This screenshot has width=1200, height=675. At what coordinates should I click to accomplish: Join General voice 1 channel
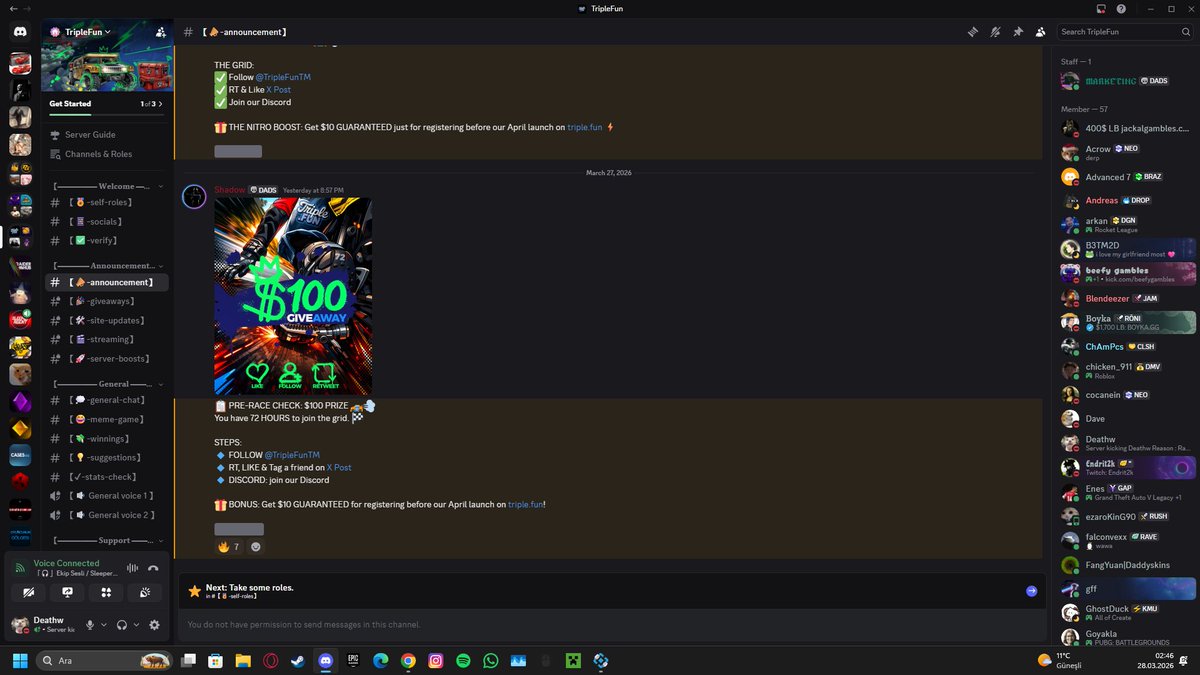(x=105, y=496)
